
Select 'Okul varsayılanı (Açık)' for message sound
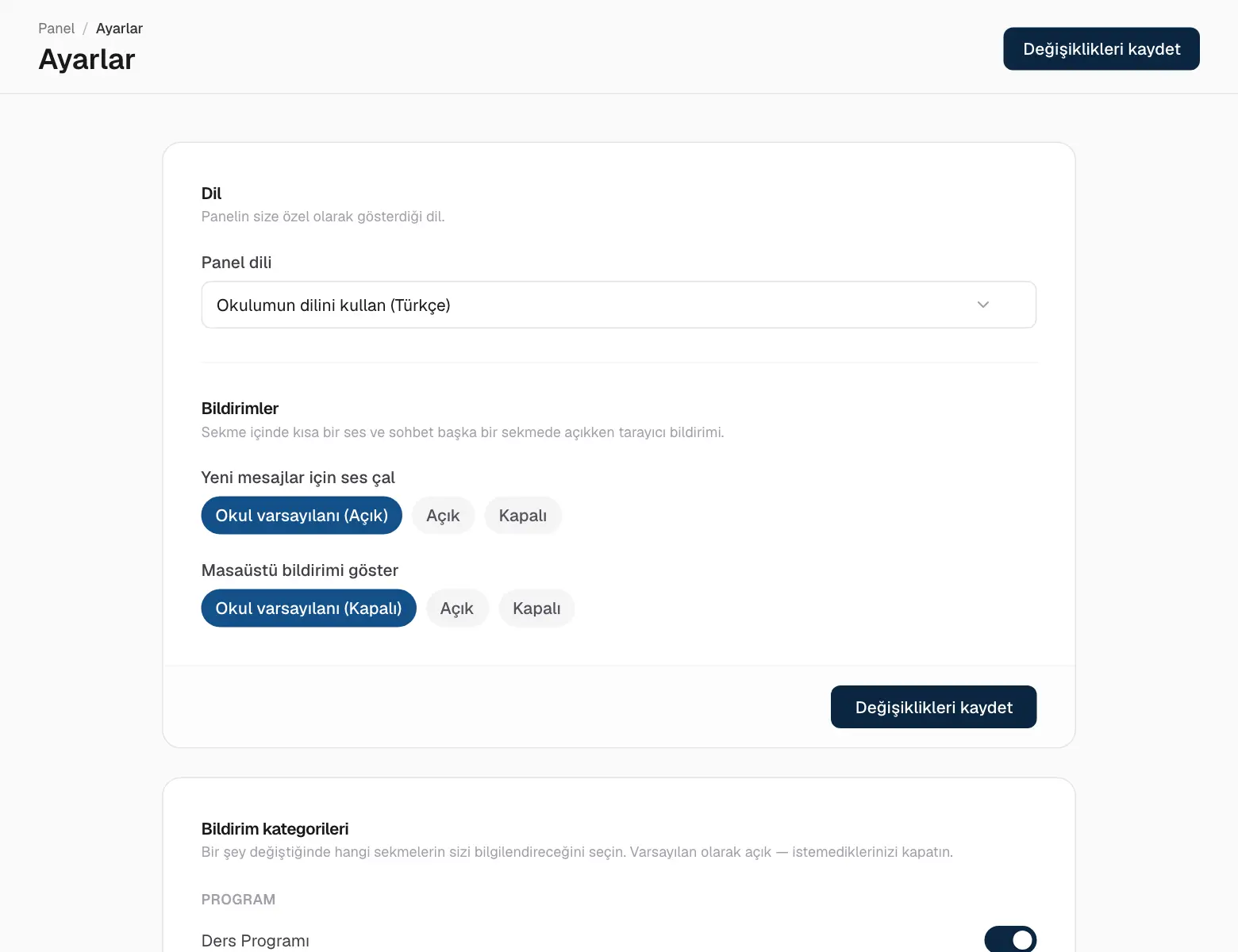(x=302, y=516)
